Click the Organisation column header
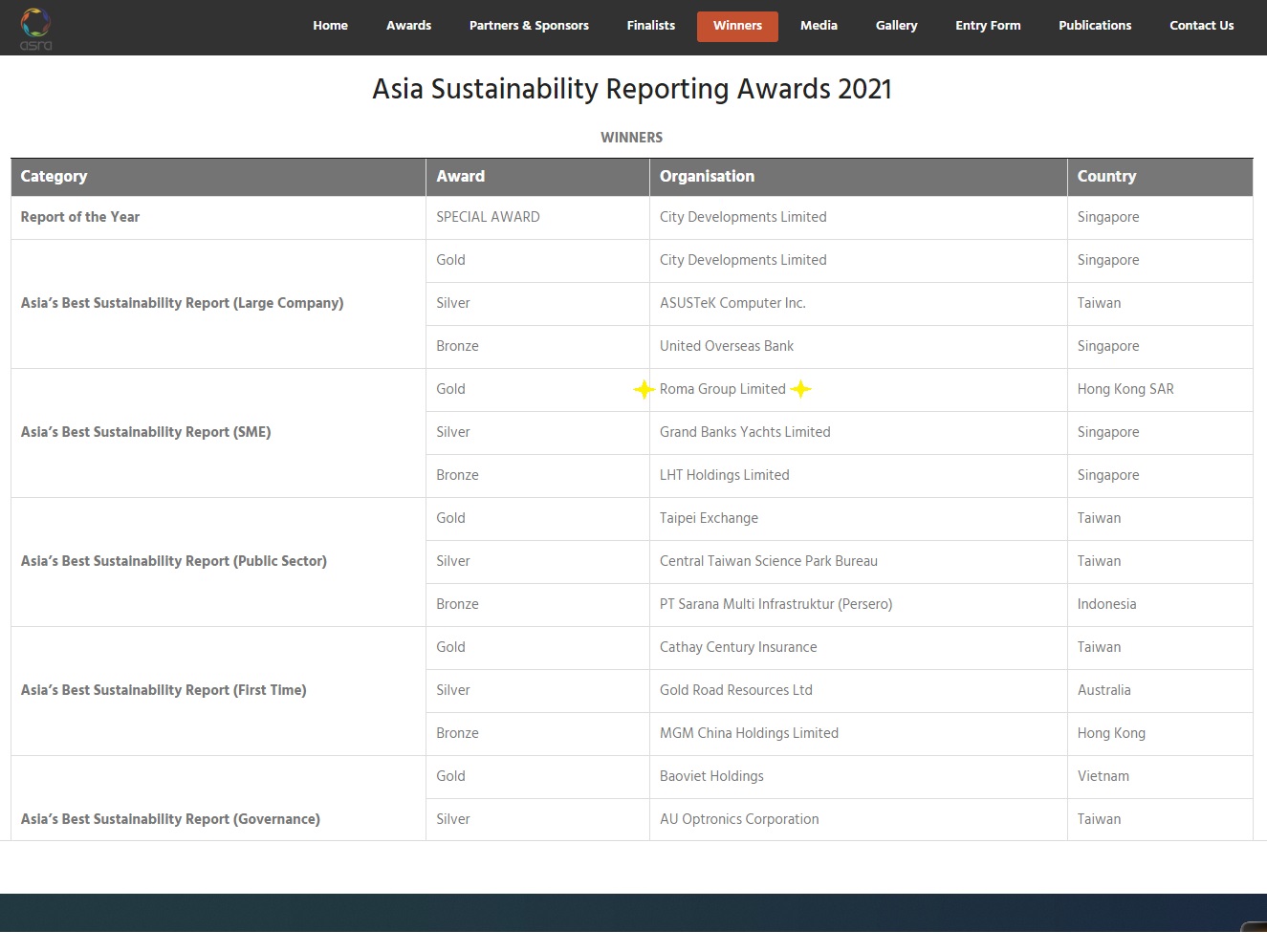Viewport: 1267px width, 952px height. pyautogui.click(x=858, y=177)
